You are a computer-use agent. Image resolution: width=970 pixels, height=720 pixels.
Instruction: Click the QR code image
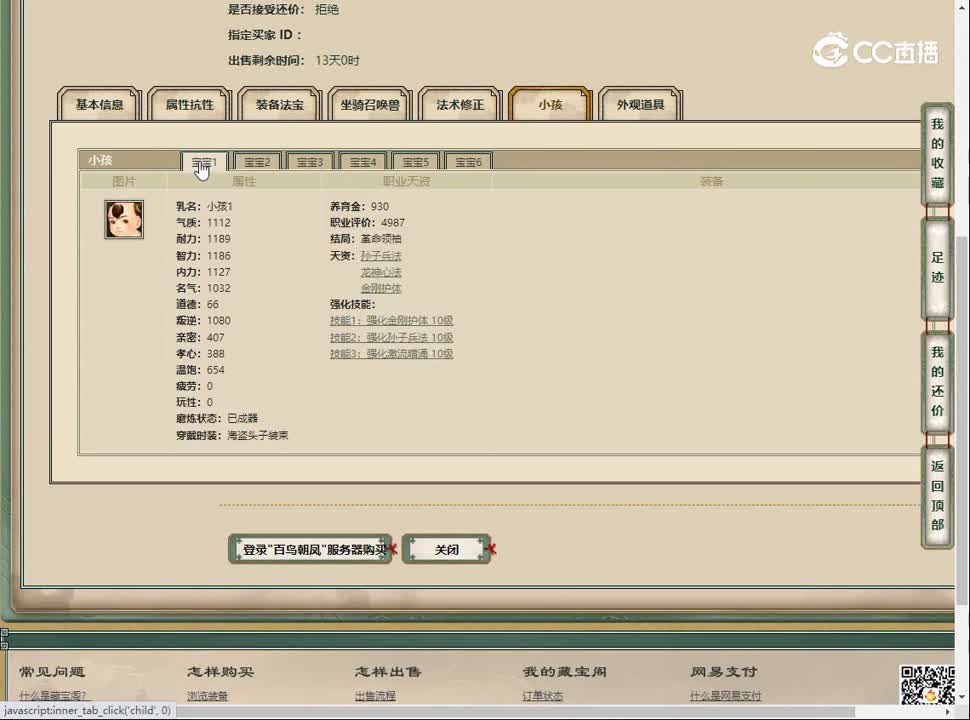click(x=927, y=685)
